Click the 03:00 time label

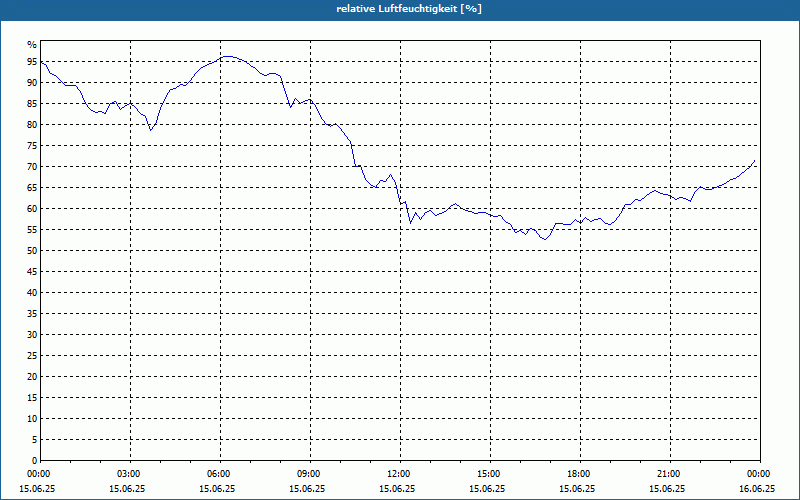point(131,474)
